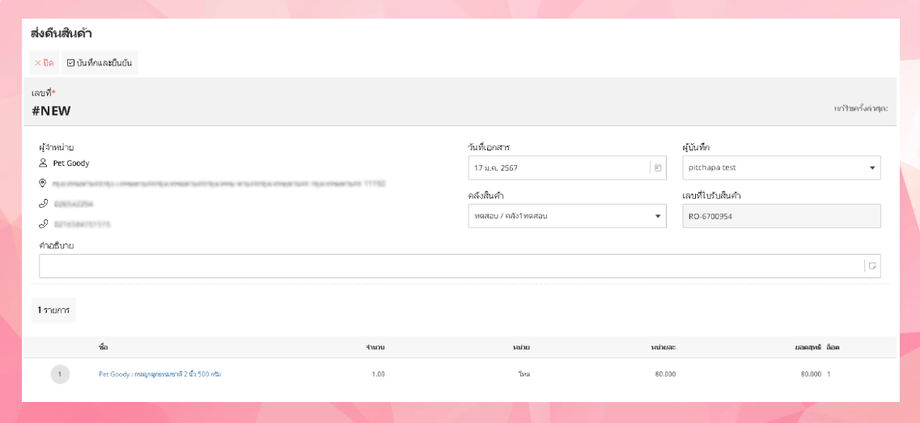Click the ชื่อ name column header

tap(104, 347)
